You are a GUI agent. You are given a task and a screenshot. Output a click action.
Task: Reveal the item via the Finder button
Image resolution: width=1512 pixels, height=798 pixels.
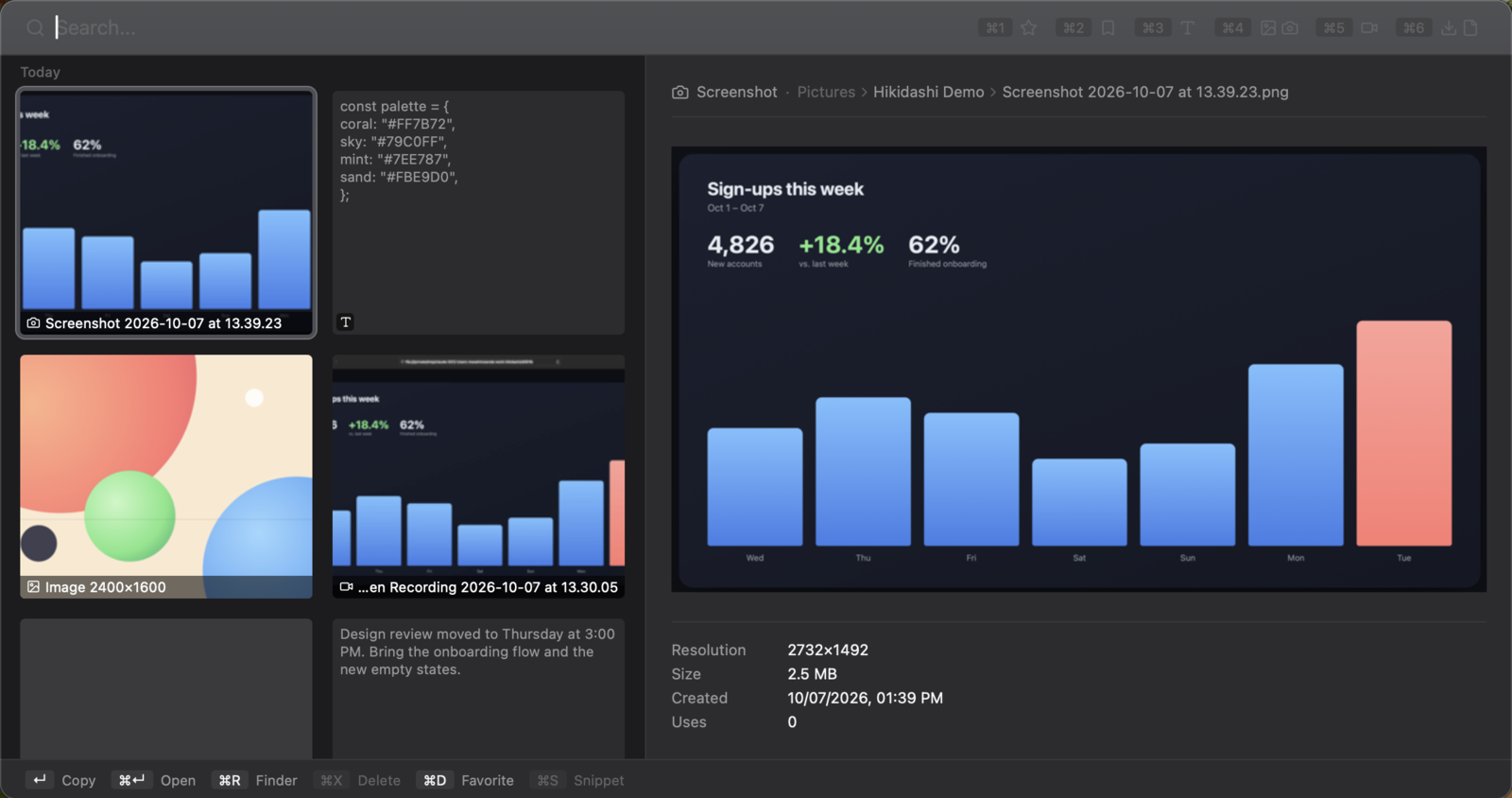(x=254, y=780)
